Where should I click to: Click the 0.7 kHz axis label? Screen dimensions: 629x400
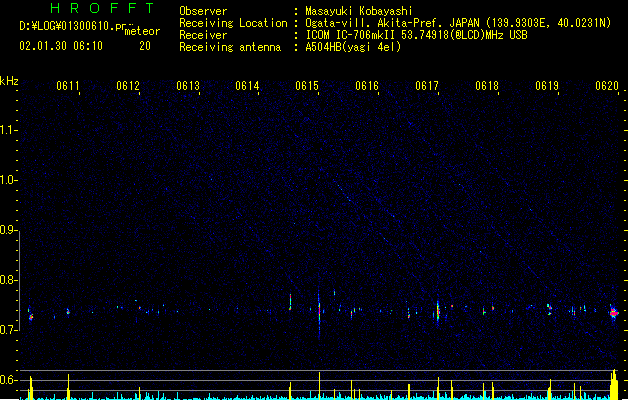[8, 330]
